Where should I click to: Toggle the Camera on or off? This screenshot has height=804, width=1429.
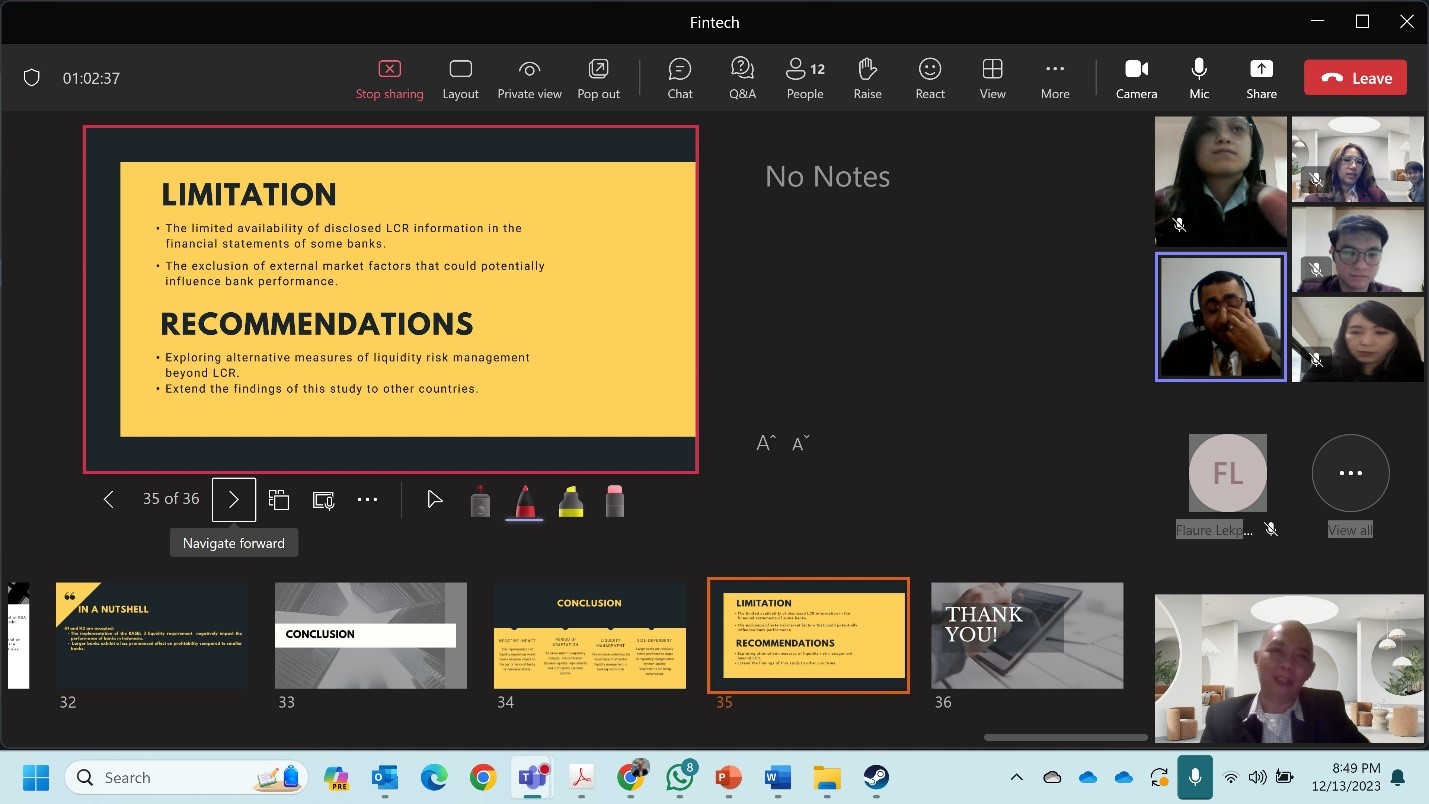tap(1136, 78)
